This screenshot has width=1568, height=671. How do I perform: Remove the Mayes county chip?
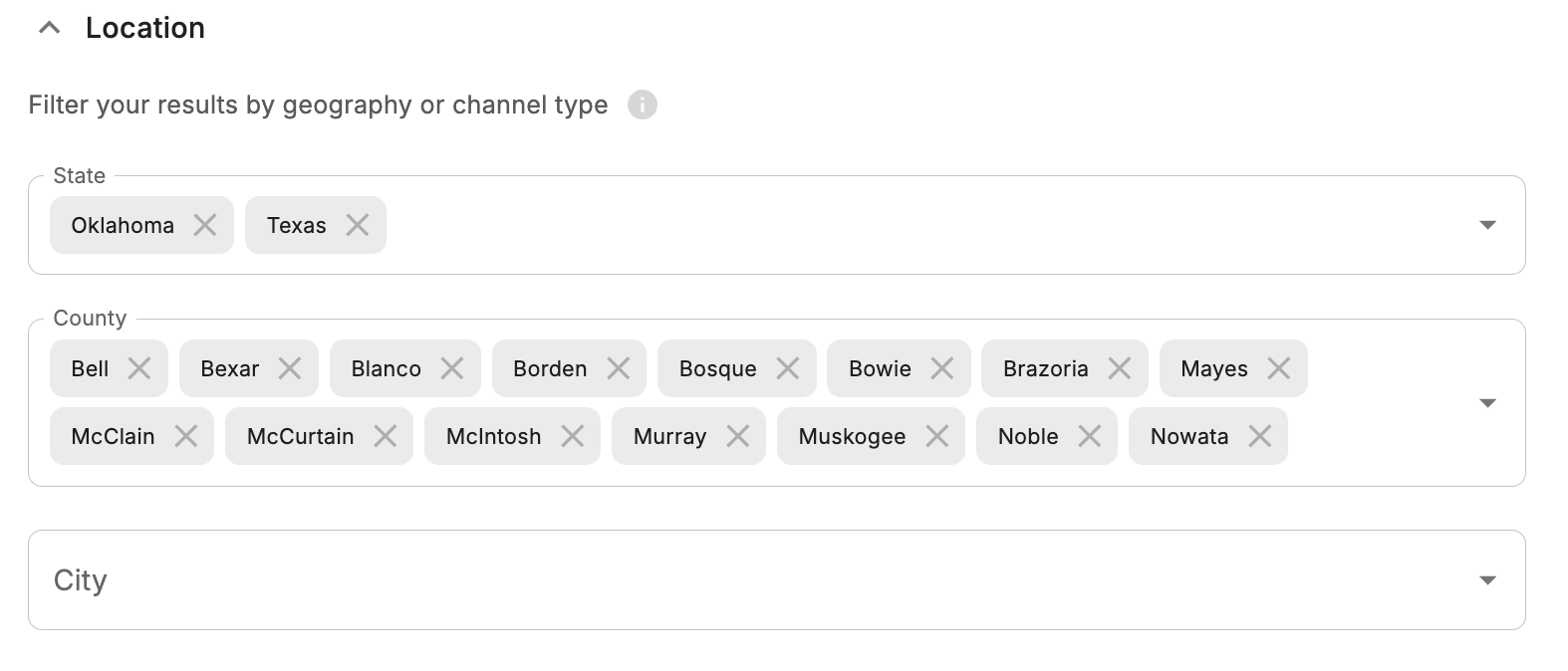(x=1279, y=368)
